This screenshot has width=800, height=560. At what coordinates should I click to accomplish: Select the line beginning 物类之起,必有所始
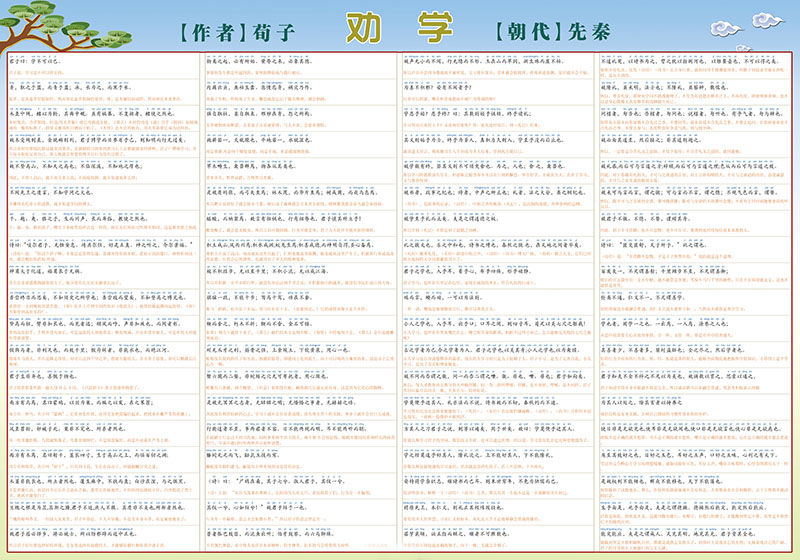[x=259, y=61]
